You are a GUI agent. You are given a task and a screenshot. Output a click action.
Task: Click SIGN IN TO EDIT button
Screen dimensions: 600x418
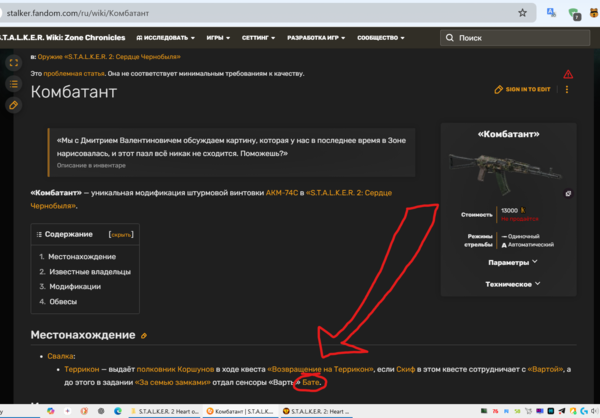(x=523, y=89)
